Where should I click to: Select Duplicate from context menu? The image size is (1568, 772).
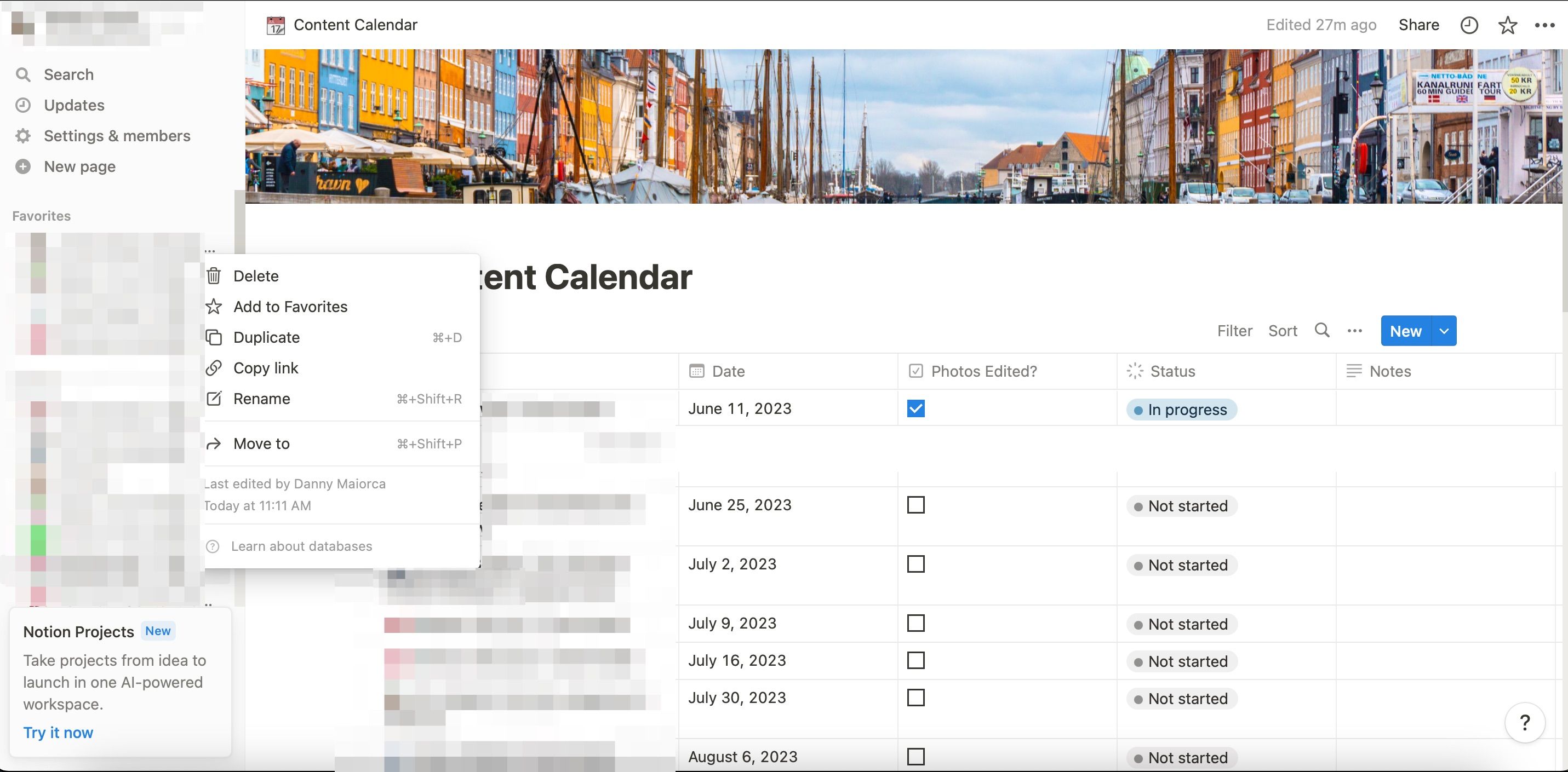pyautogui.click(x=266, y=337)
